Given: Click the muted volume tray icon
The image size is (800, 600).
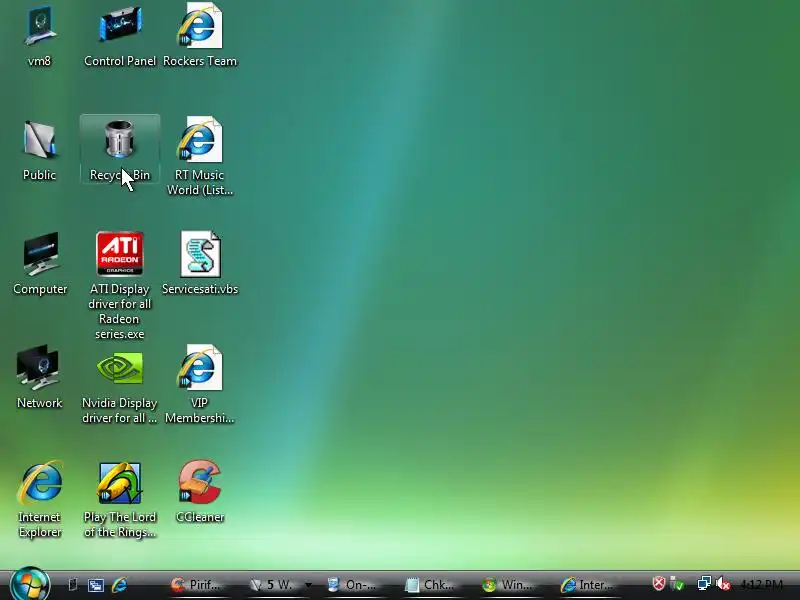Looking at the screenshot, I should pos(723,583).
